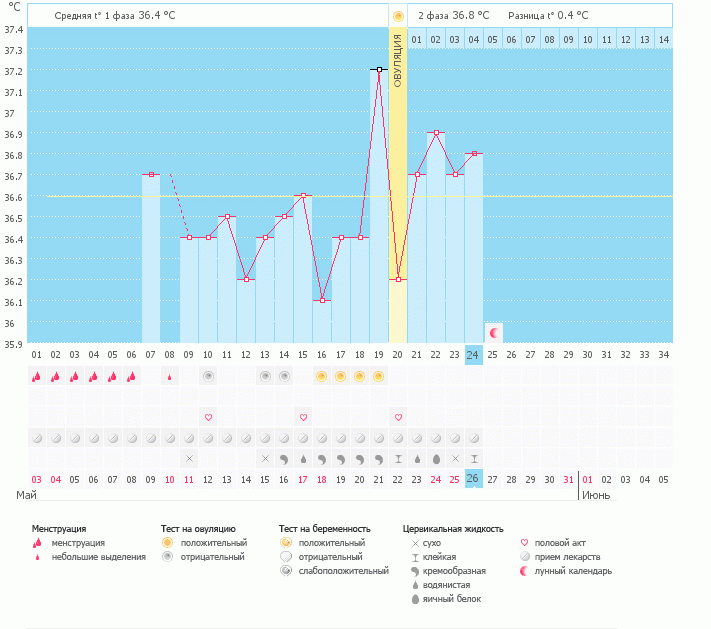Click the highlighted cycle day 24 cell
Screen dimensions: 711x629
pyautogui.click(x=474, y=354)
